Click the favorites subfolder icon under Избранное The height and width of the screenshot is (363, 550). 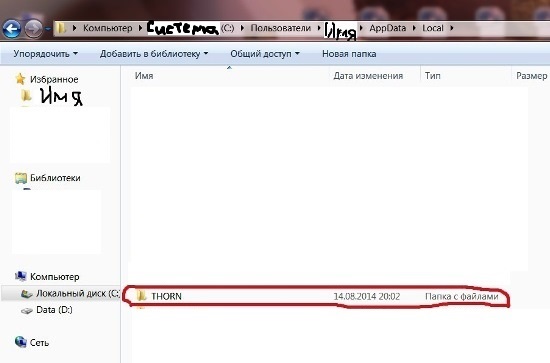click(x=26, y=95)
